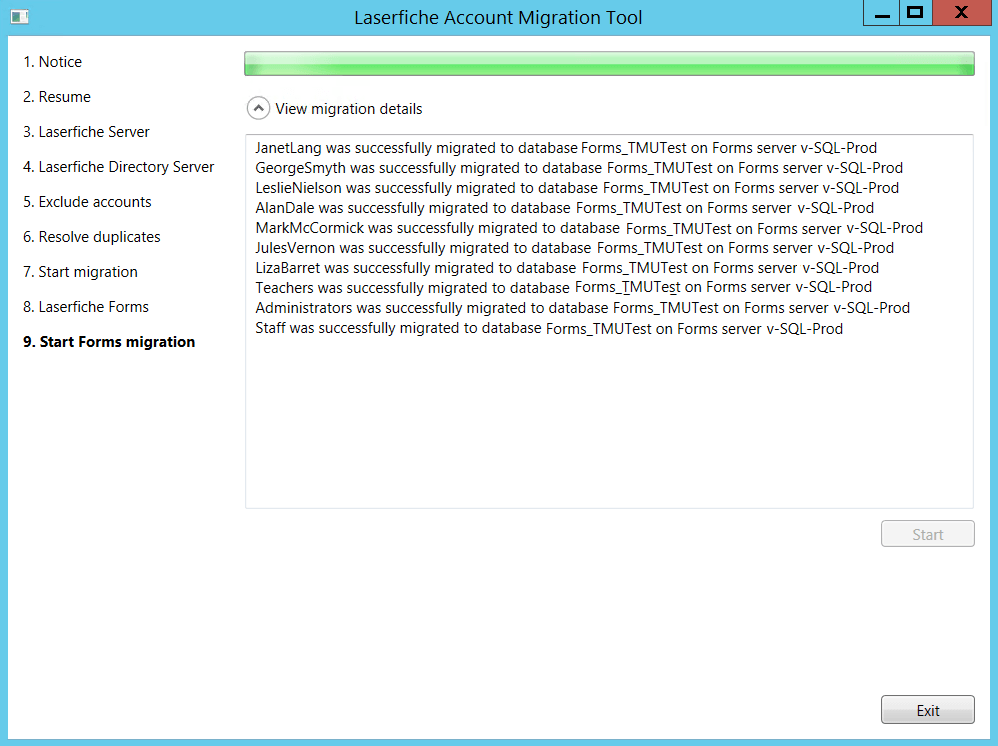The width and height of the screenshot is (998, 746).
Task: Click the MarkMcCormick migration log line
Action: tap(589, 228)
